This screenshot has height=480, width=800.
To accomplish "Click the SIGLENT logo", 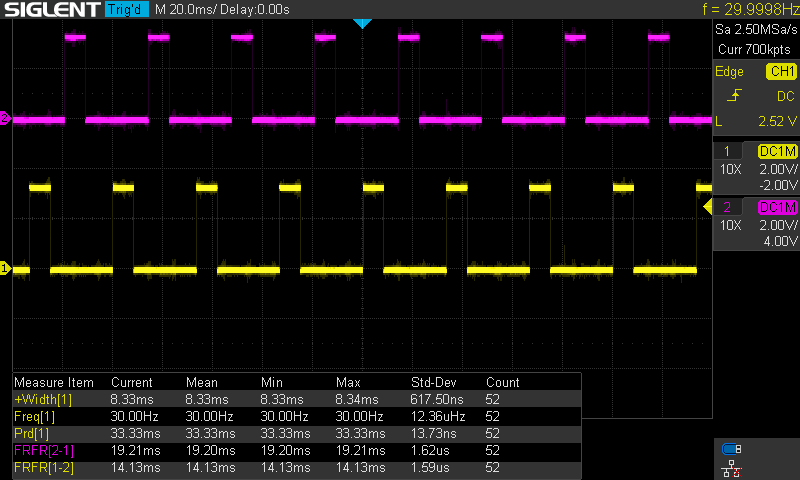I will 52,9.
